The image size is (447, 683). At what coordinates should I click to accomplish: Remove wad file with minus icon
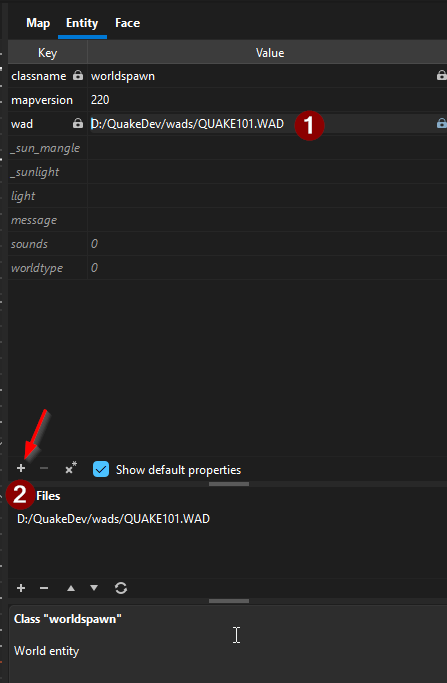coord(44,588)
